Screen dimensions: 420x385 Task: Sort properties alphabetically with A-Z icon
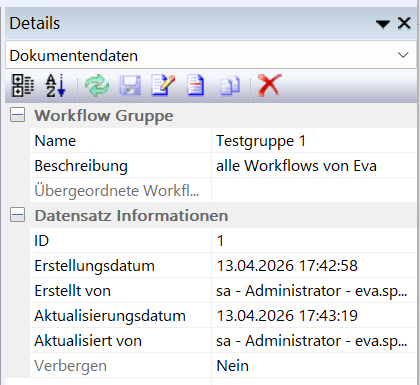click(x=55, y=86)
